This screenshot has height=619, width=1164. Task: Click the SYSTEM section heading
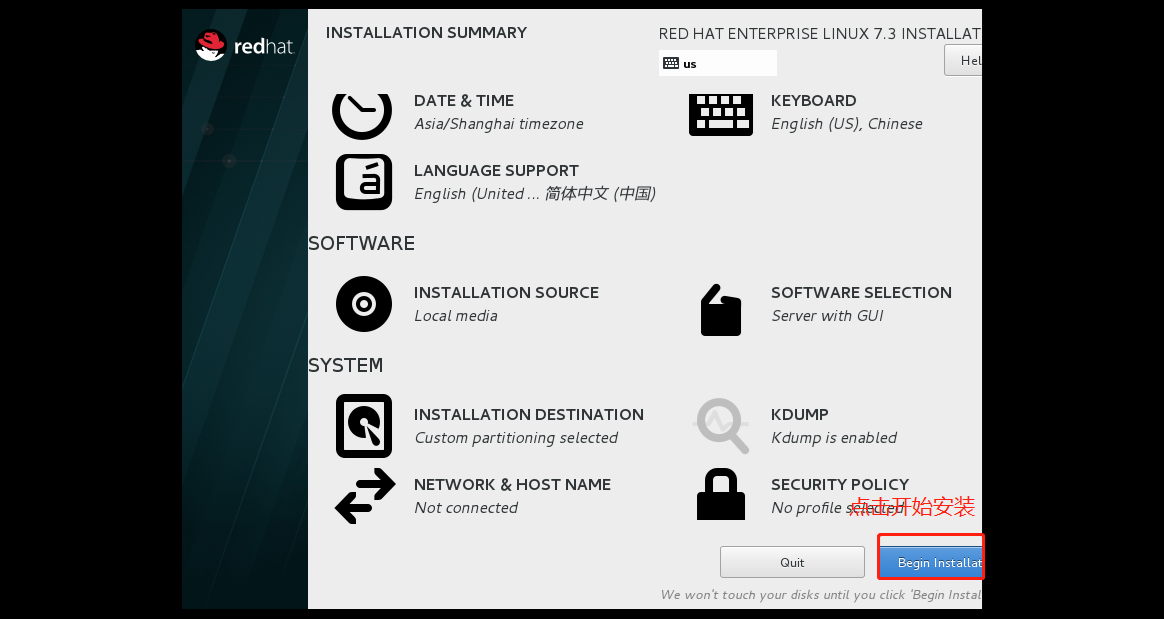tap(345, 365)
